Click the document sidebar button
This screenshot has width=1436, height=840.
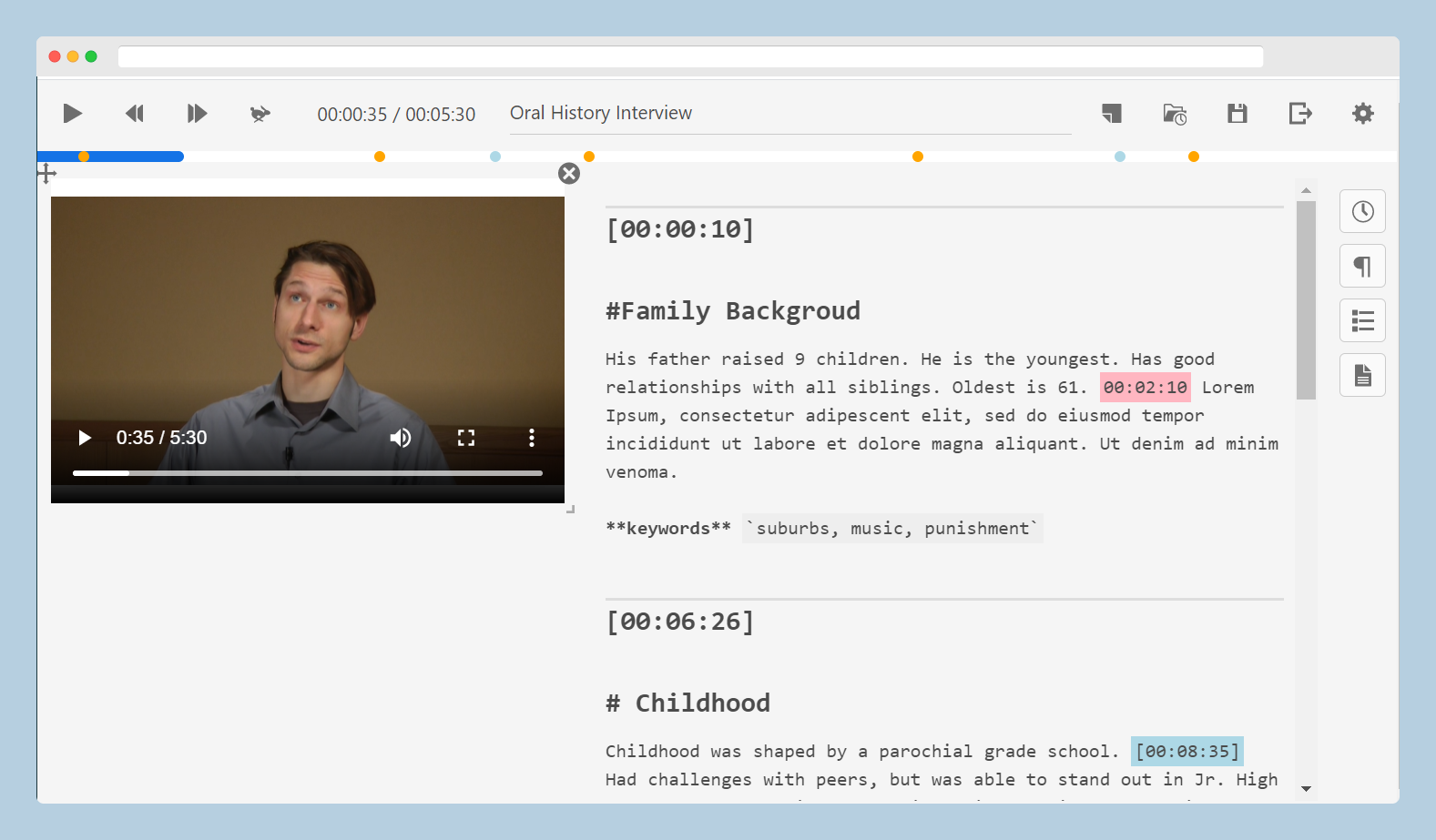pyautogui.click(x=1362, y=375)
